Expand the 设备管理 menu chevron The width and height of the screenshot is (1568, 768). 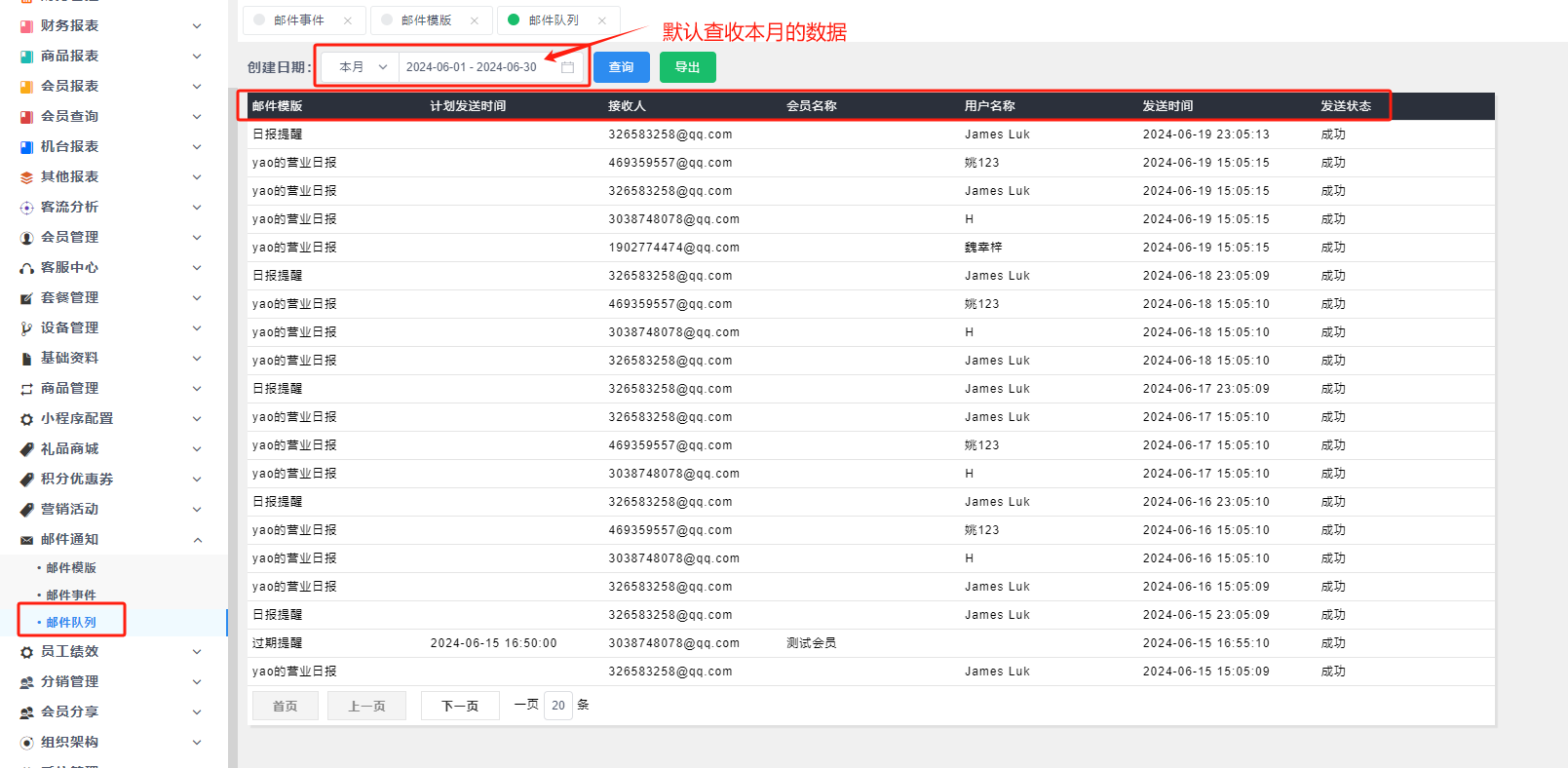[x=197, y=328]
